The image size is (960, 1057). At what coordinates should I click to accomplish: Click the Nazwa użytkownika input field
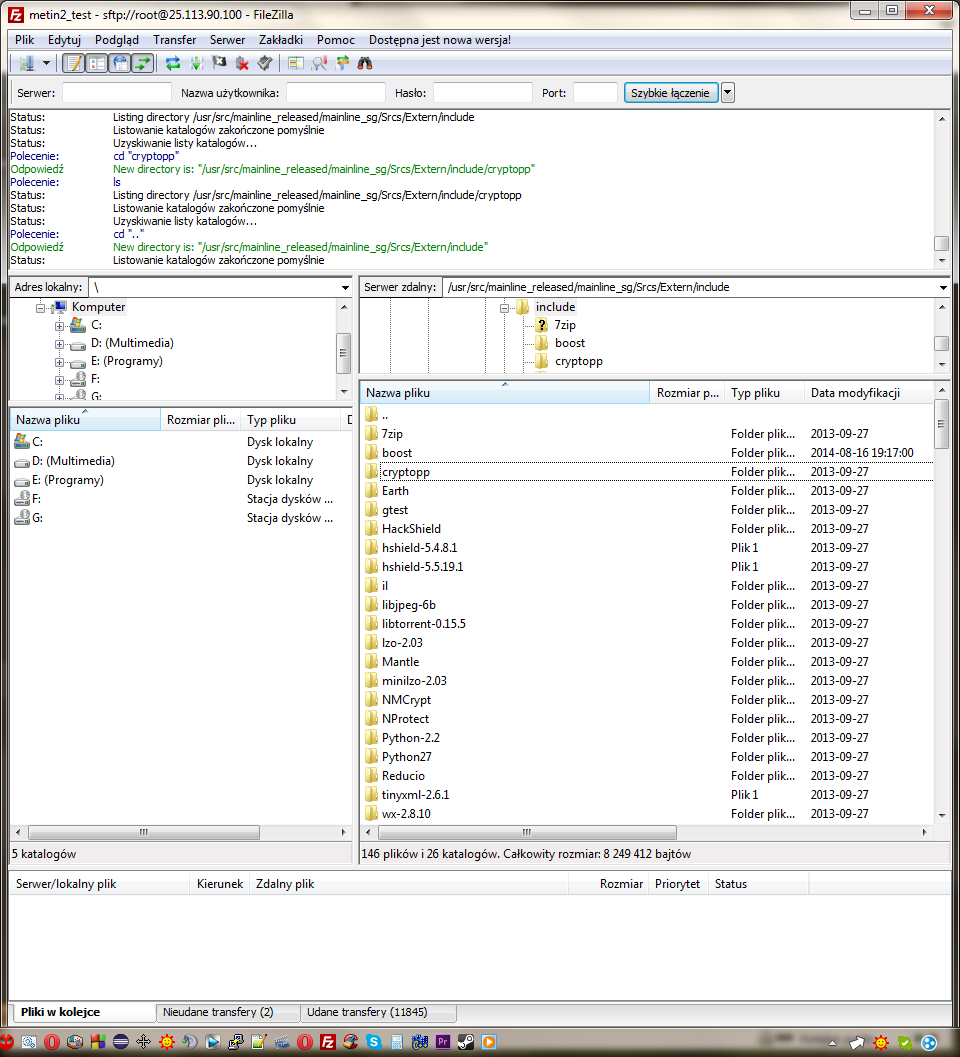pyautogui.click(x=336, y=92)
